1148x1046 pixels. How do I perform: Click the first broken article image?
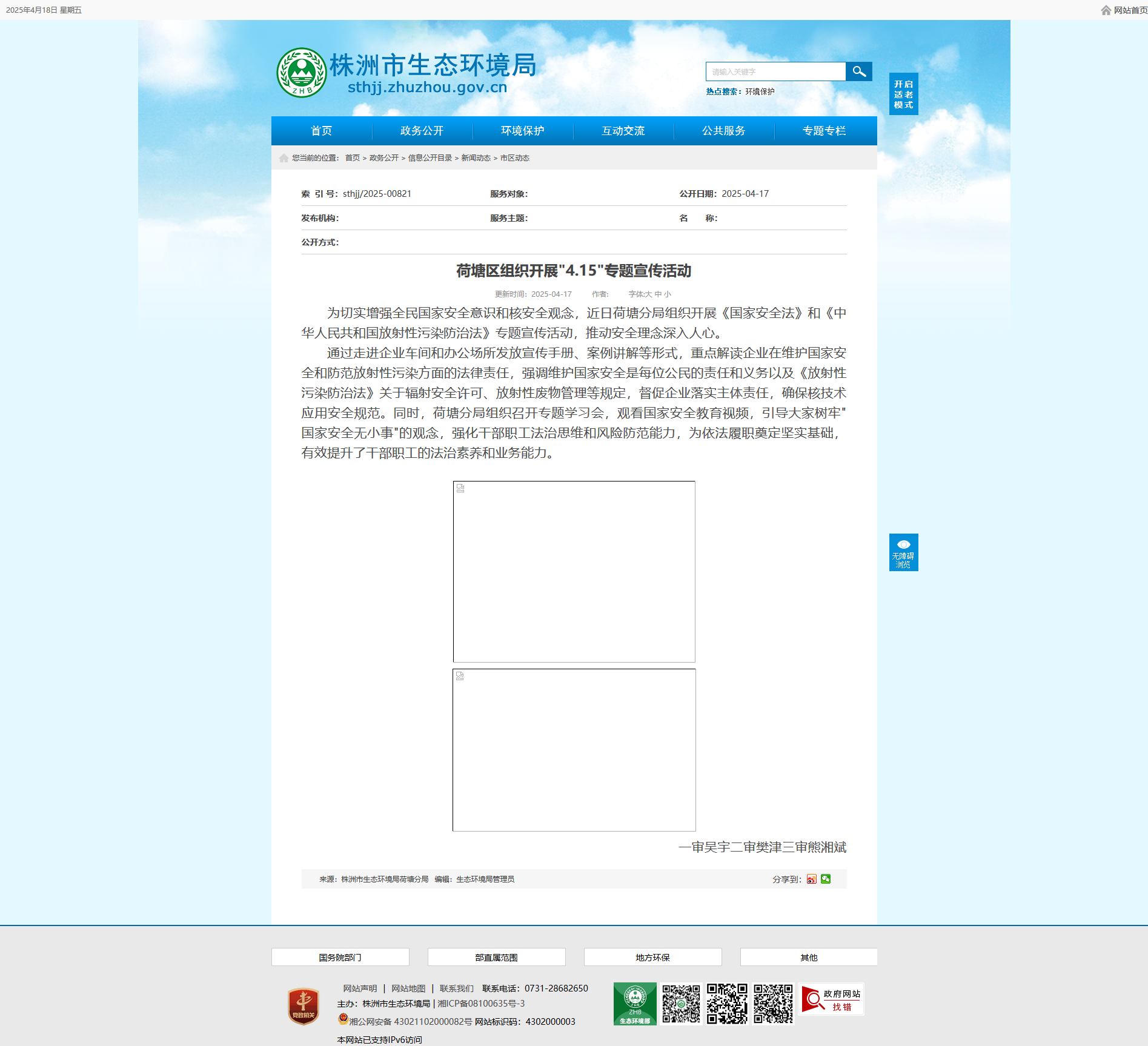pyautogui.click(x=574, y=571)
